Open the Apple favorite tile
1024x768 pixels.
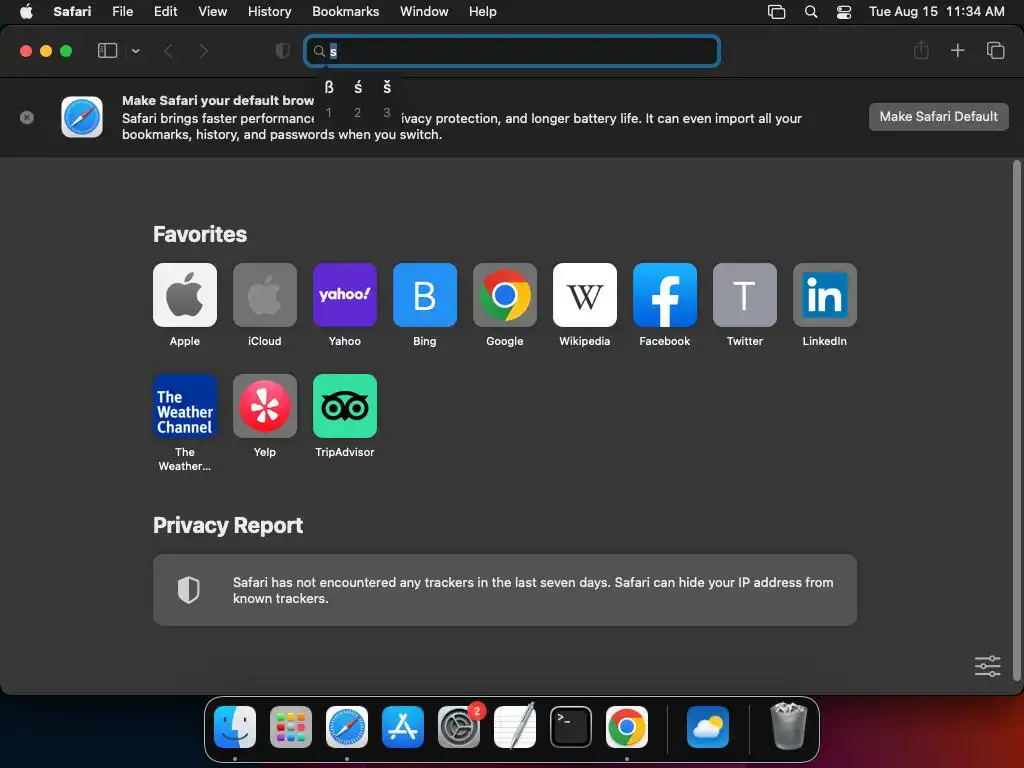tap(185, 295)
